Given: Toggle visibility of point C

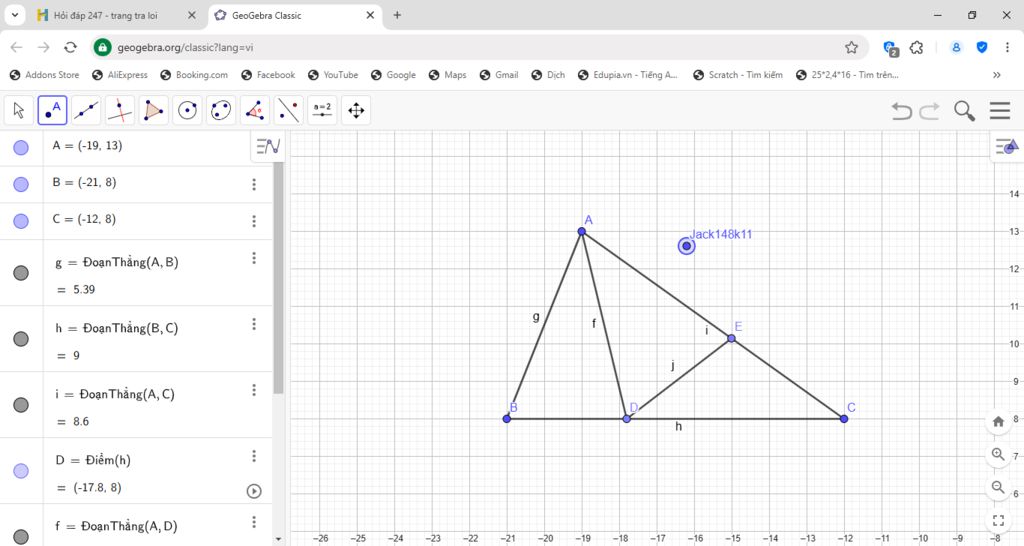Looking at the screenshot, I should [21, 221].
